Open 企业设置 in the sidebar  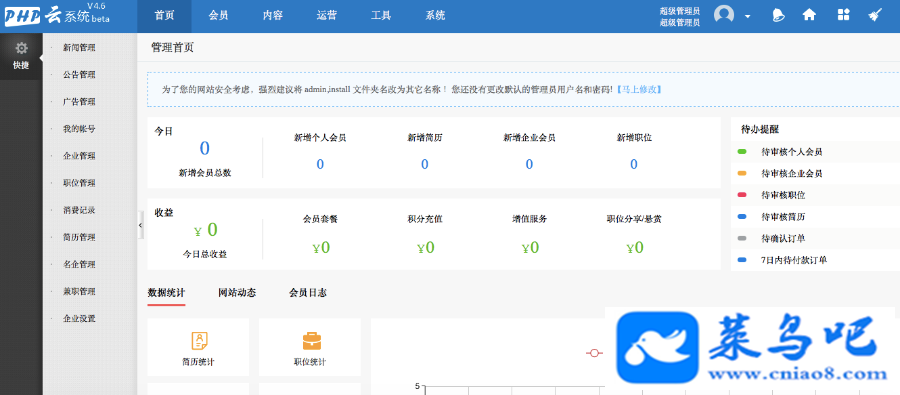(x=79, y=319)
